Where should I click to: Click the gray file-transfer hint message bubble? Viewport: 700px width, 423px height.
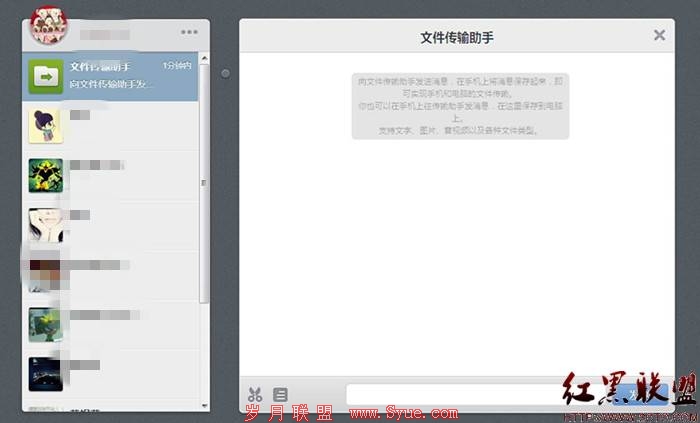tap(460, 106)
